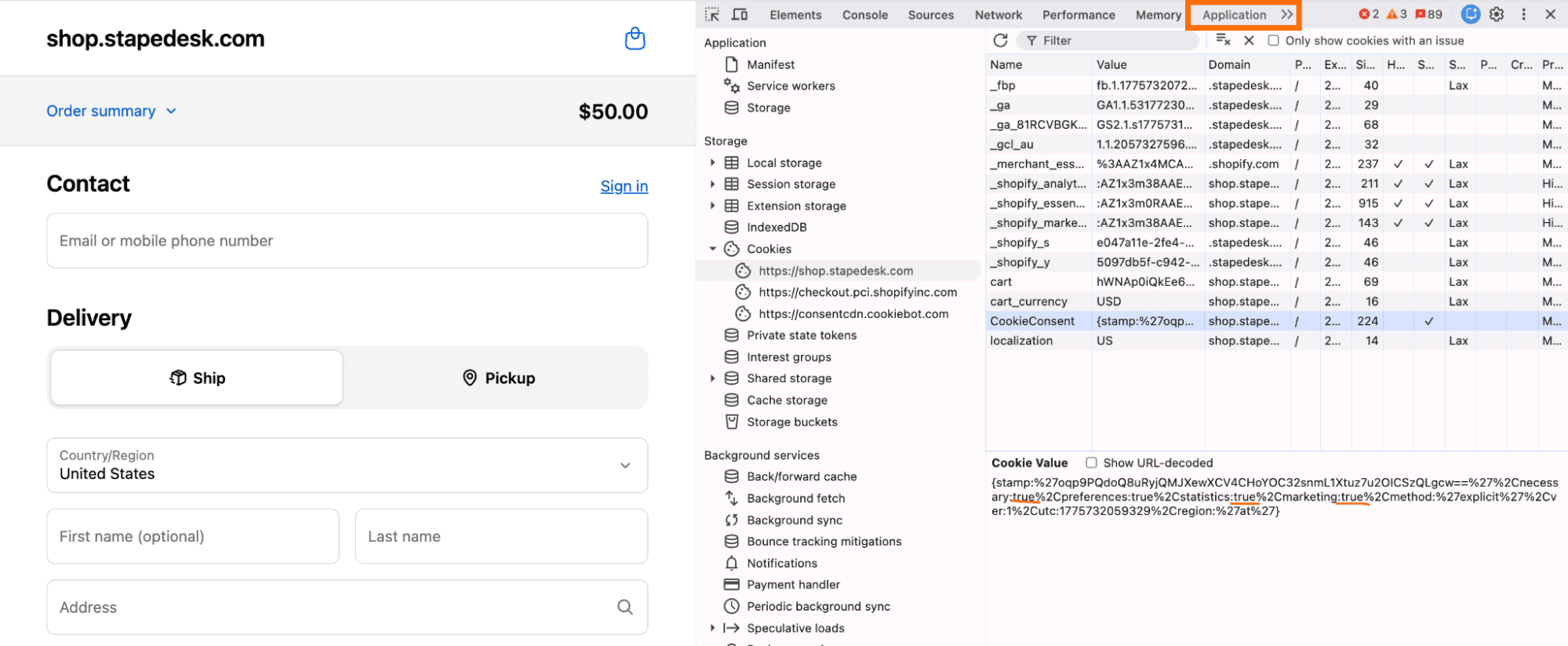Select https://shop.stapedesk.com cookies

(835, 271)
